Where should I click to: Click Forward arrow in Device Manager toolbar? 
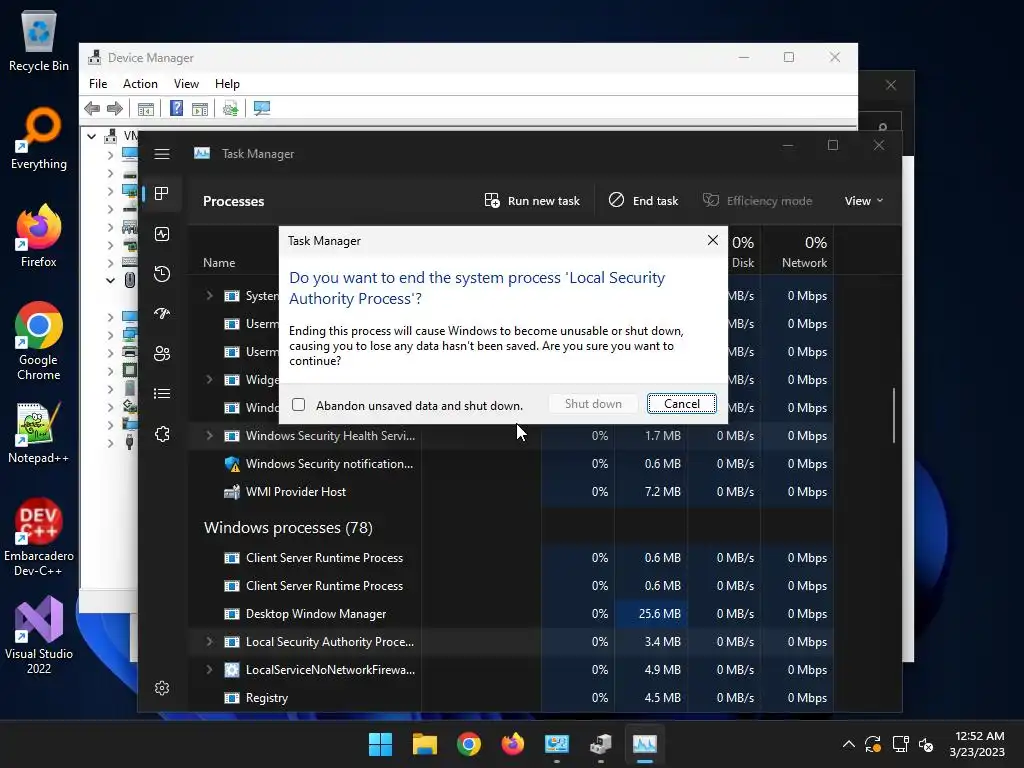point(114,108)
